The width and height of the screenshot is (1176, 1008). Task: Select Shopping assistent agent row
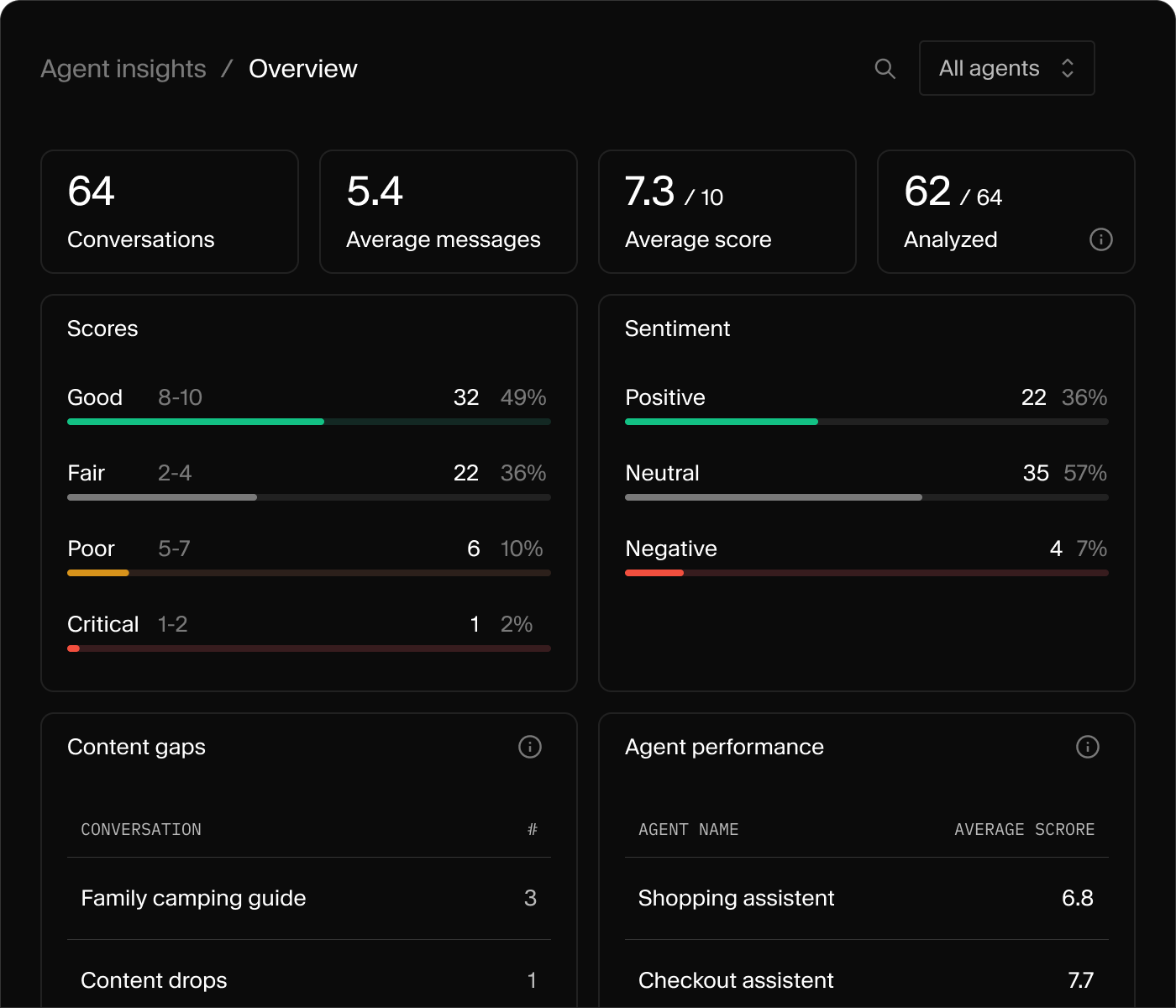tap(867, 898)
